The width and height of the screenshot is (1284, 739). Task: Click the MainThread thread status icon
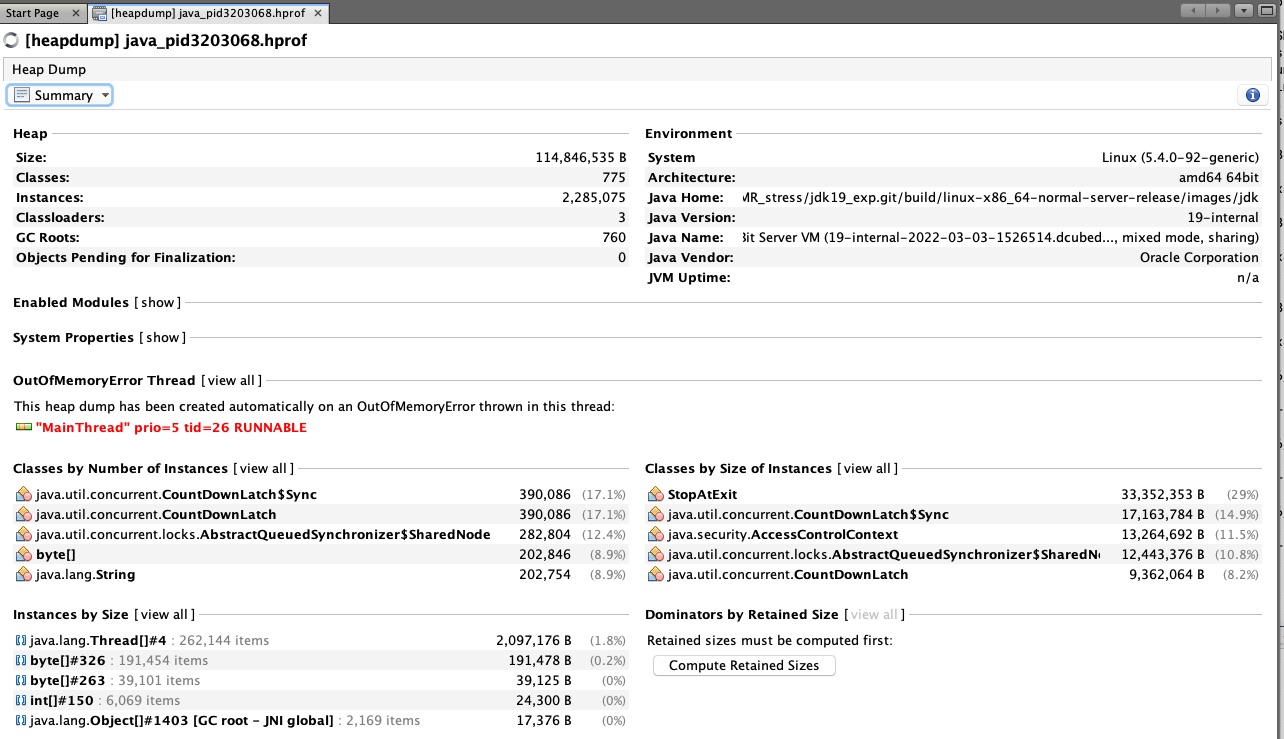[24, 427]
